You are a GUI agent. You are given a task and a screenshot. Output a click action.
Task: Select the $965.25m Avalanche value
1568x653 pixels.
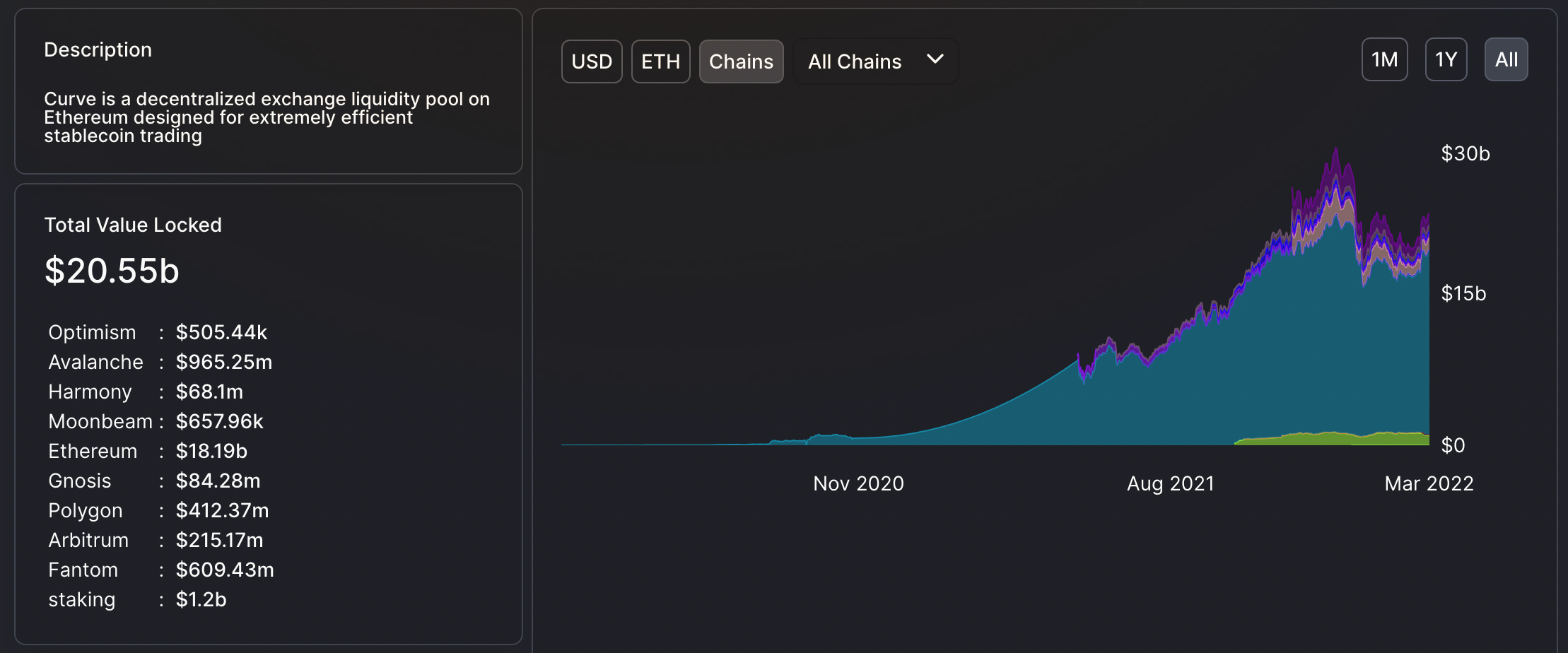(223, 362)
